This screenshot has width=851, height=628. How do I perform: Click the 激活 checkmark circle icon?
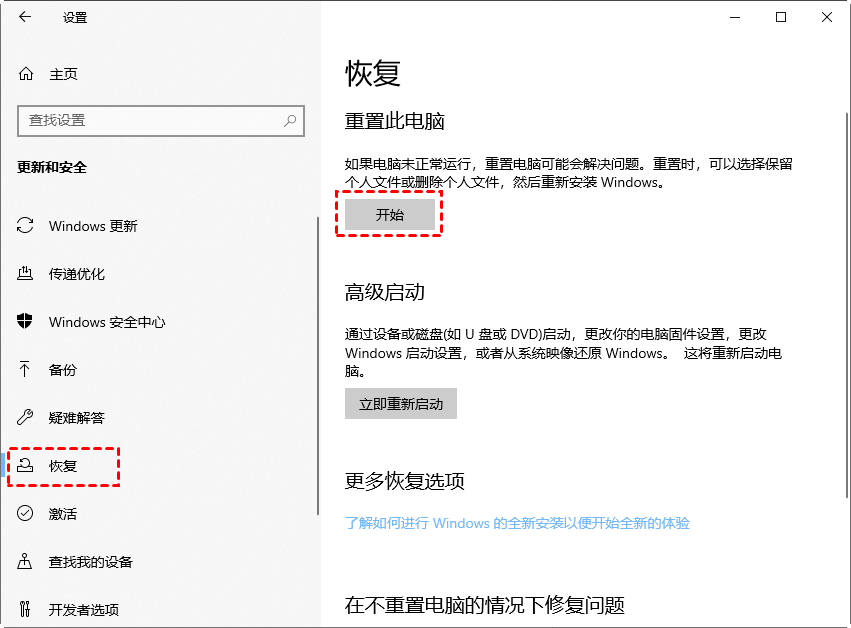[25, 513]
